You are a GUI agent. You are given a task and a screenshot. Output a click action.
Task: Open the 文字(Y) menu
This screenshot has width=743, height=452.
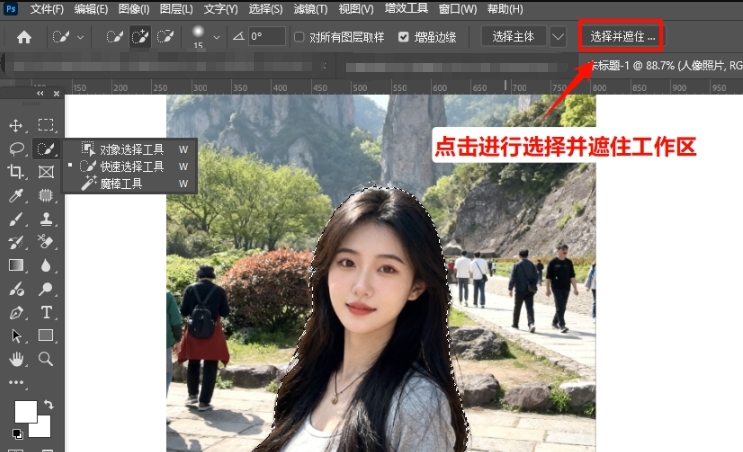pyautogui.click(x=221, y=9)
